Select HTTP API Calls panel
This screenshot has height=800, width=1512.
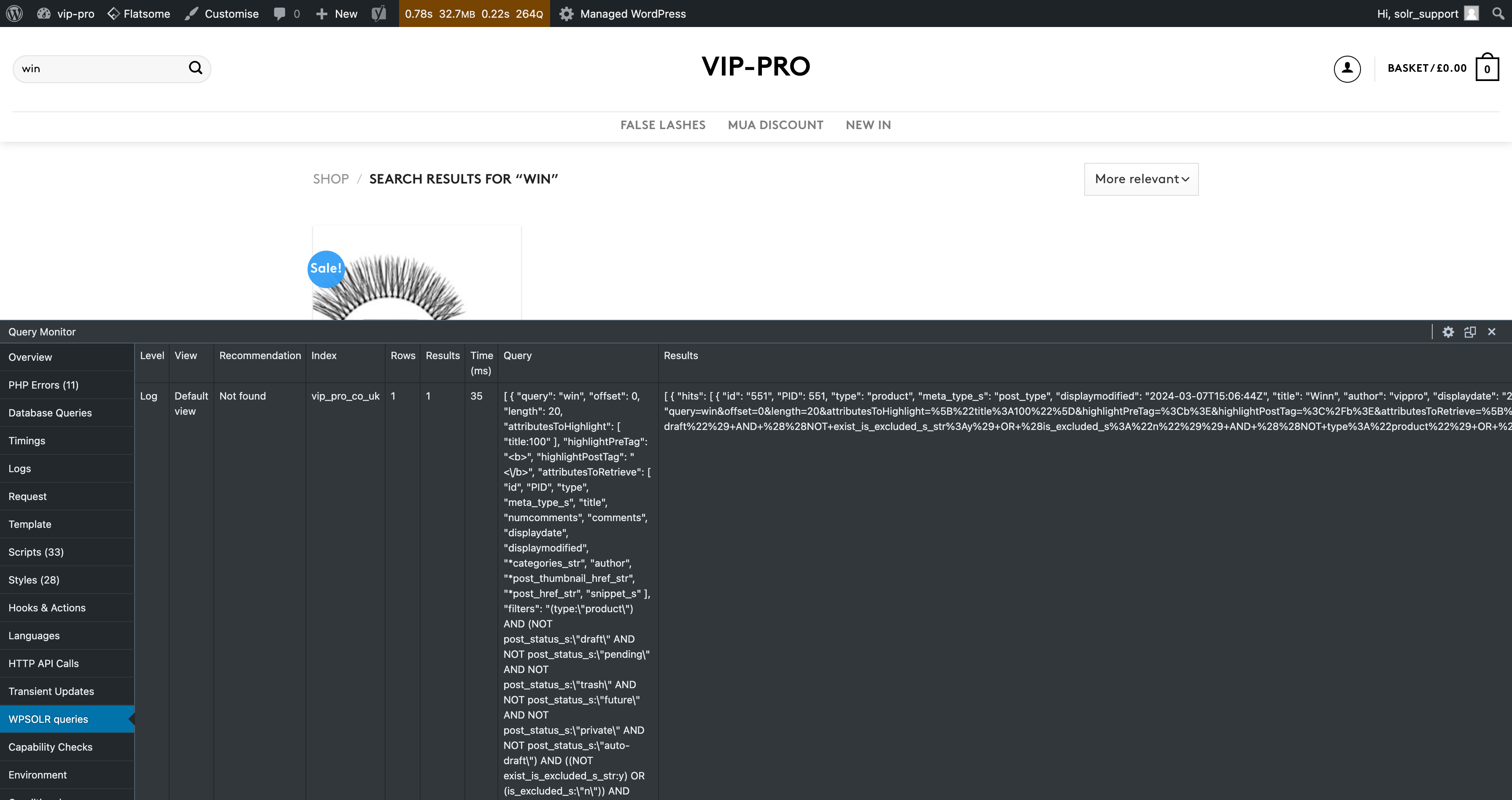pyautogui.click(x=67, y=664)
